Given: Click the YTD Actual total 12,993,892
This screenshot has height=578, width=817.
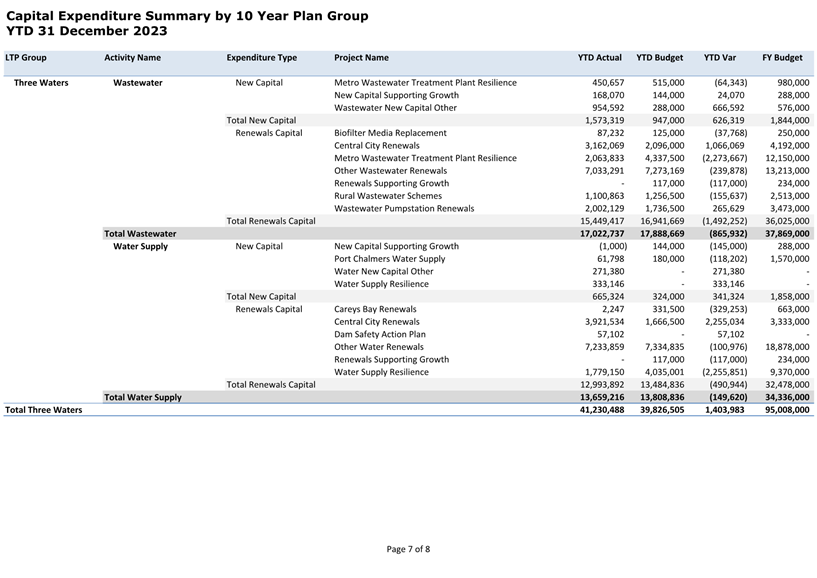Looking at the screenshot, I should pos(602,385).
